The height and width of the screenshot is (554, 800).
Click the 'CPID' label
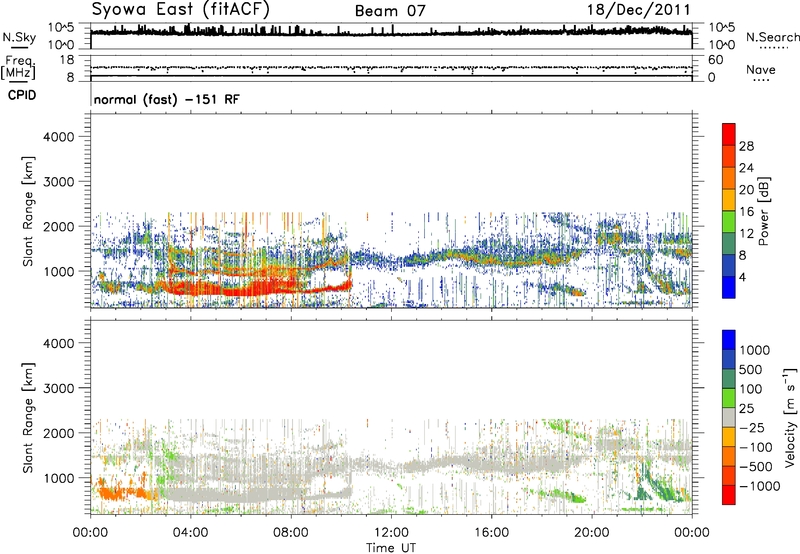click(22, 95)
